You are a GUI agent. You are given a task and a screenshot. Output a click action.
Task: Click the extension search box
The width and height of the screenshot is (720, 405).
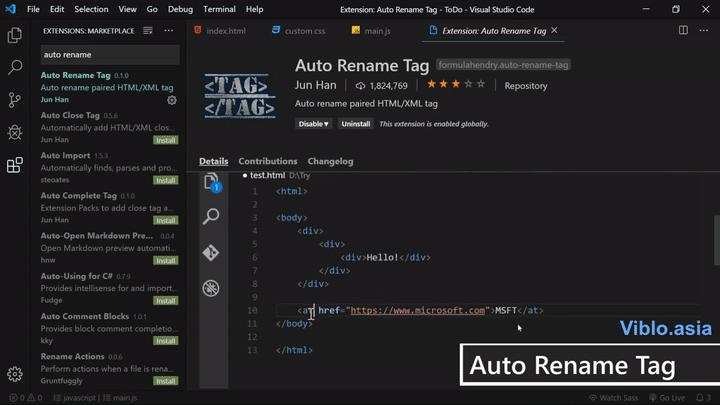point(109,55)
